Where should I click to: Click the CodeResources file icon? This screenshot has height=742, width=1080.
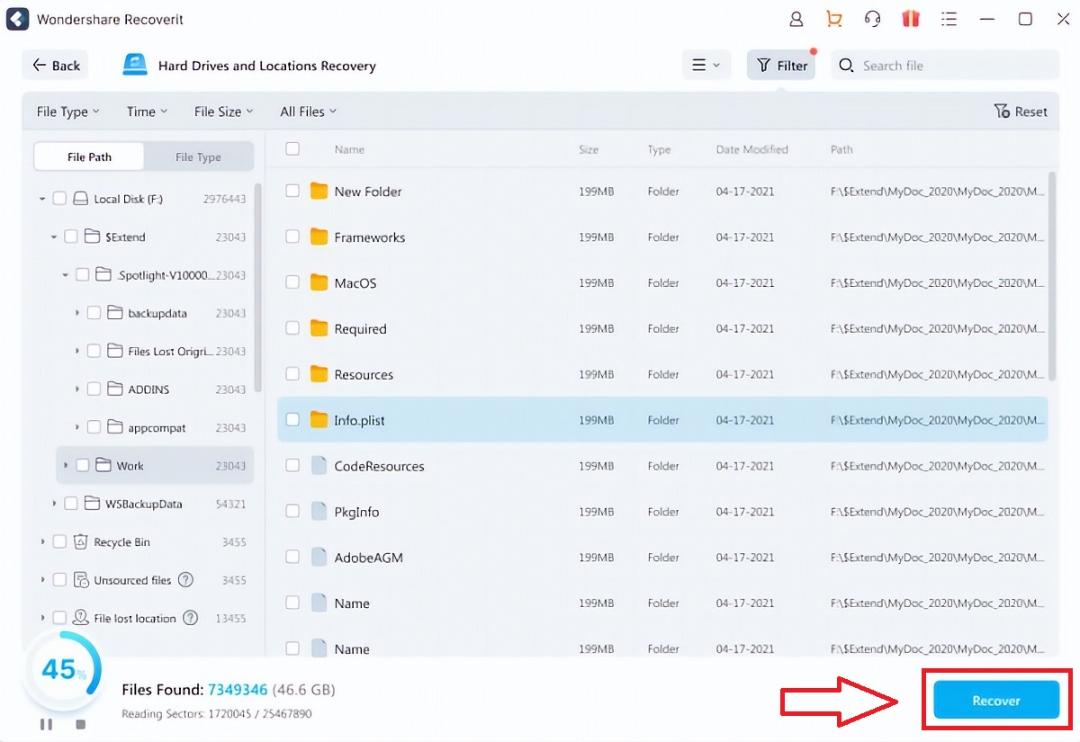pos(318,466)
